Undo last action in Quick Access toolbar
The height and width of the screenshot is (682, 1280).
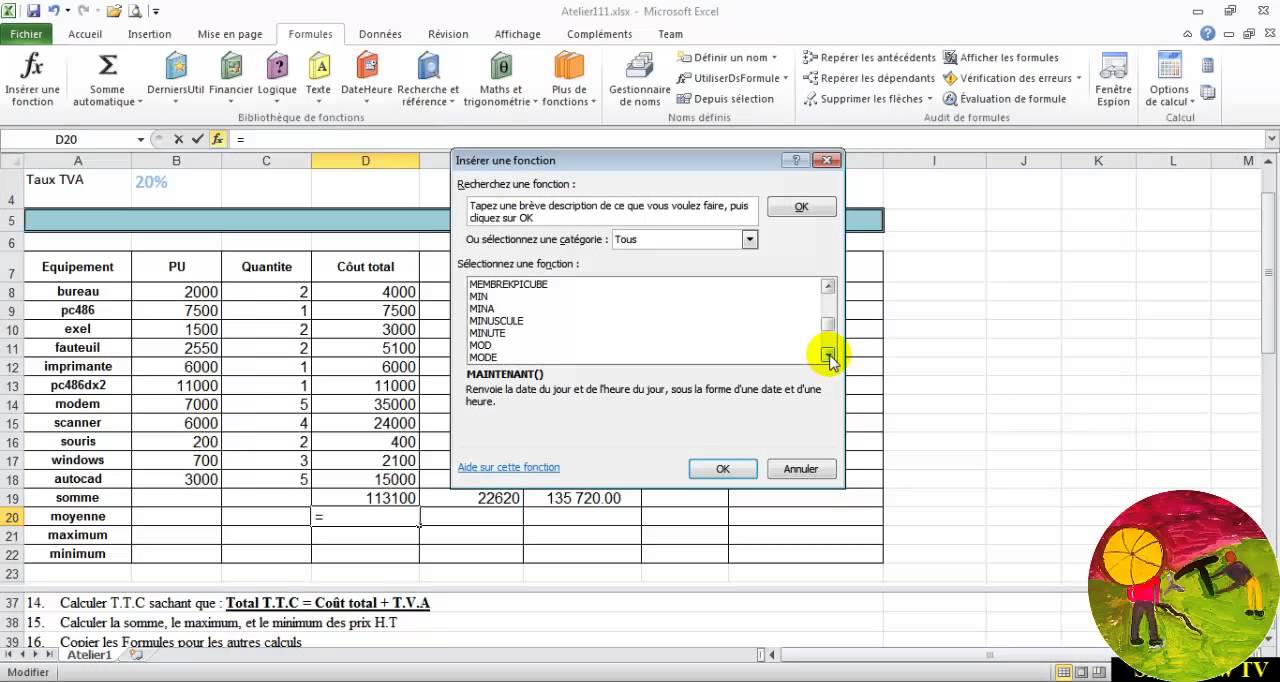tap(54, 11)
